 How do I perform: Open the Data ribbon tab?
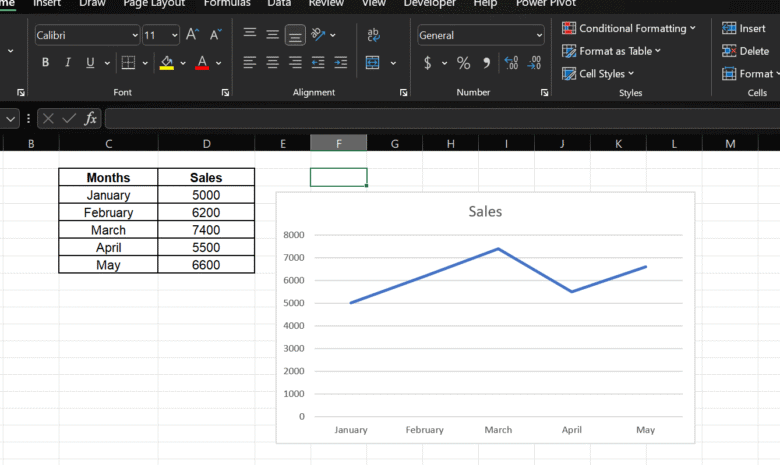(x=279, y=3)
